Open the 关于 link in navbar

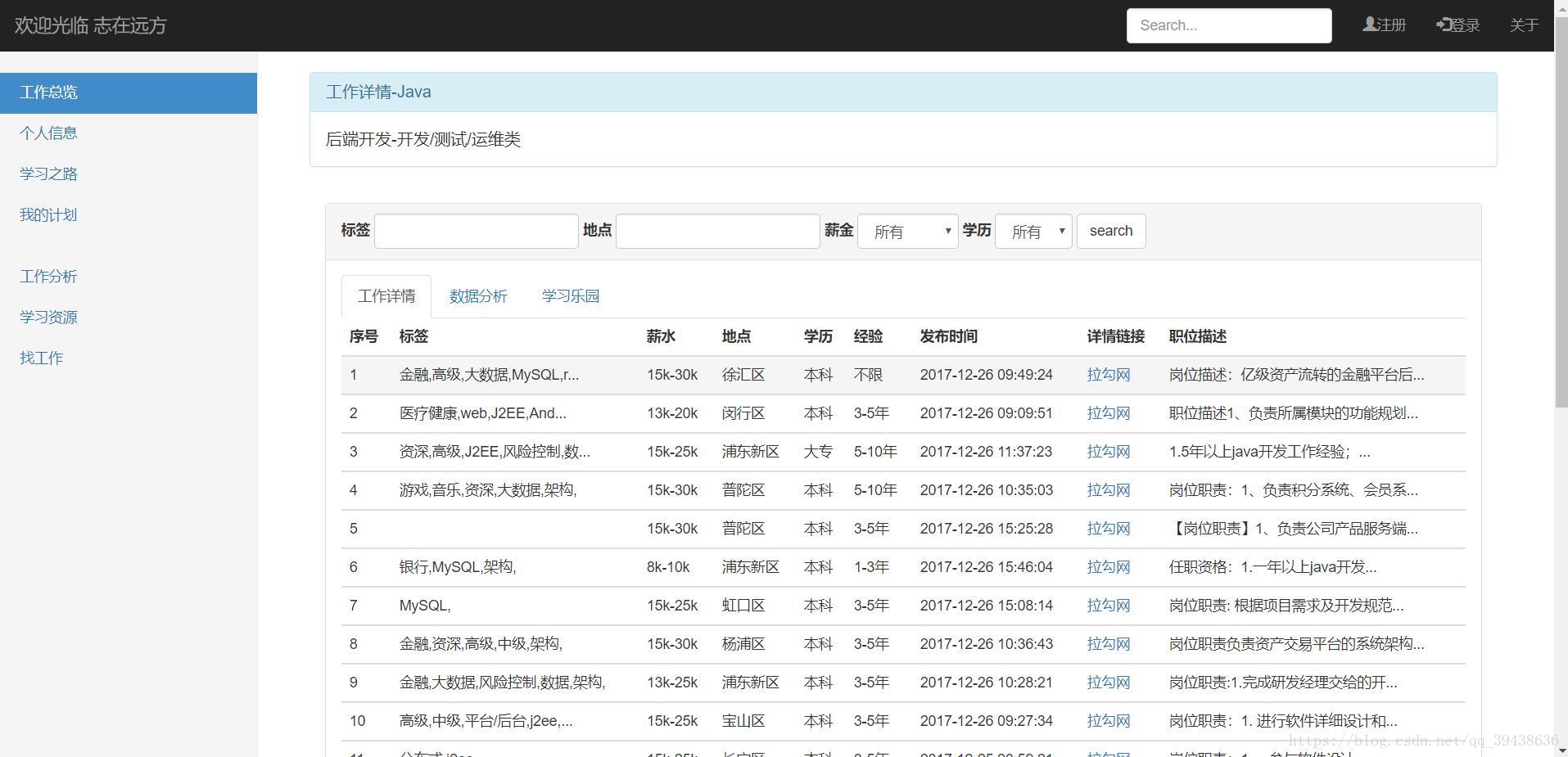pos(1524,25)
